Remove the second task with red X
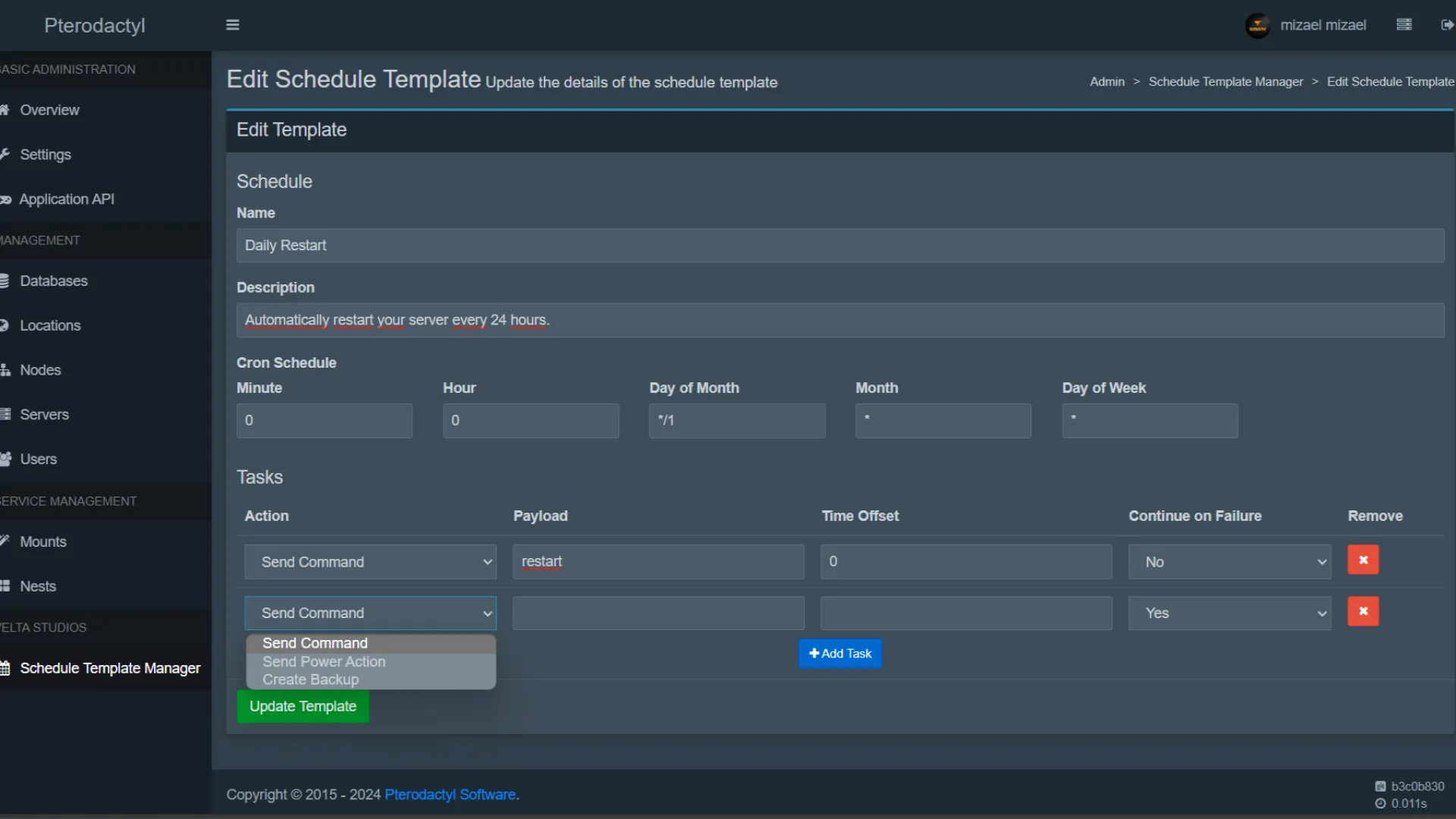 click(1363, 611)
